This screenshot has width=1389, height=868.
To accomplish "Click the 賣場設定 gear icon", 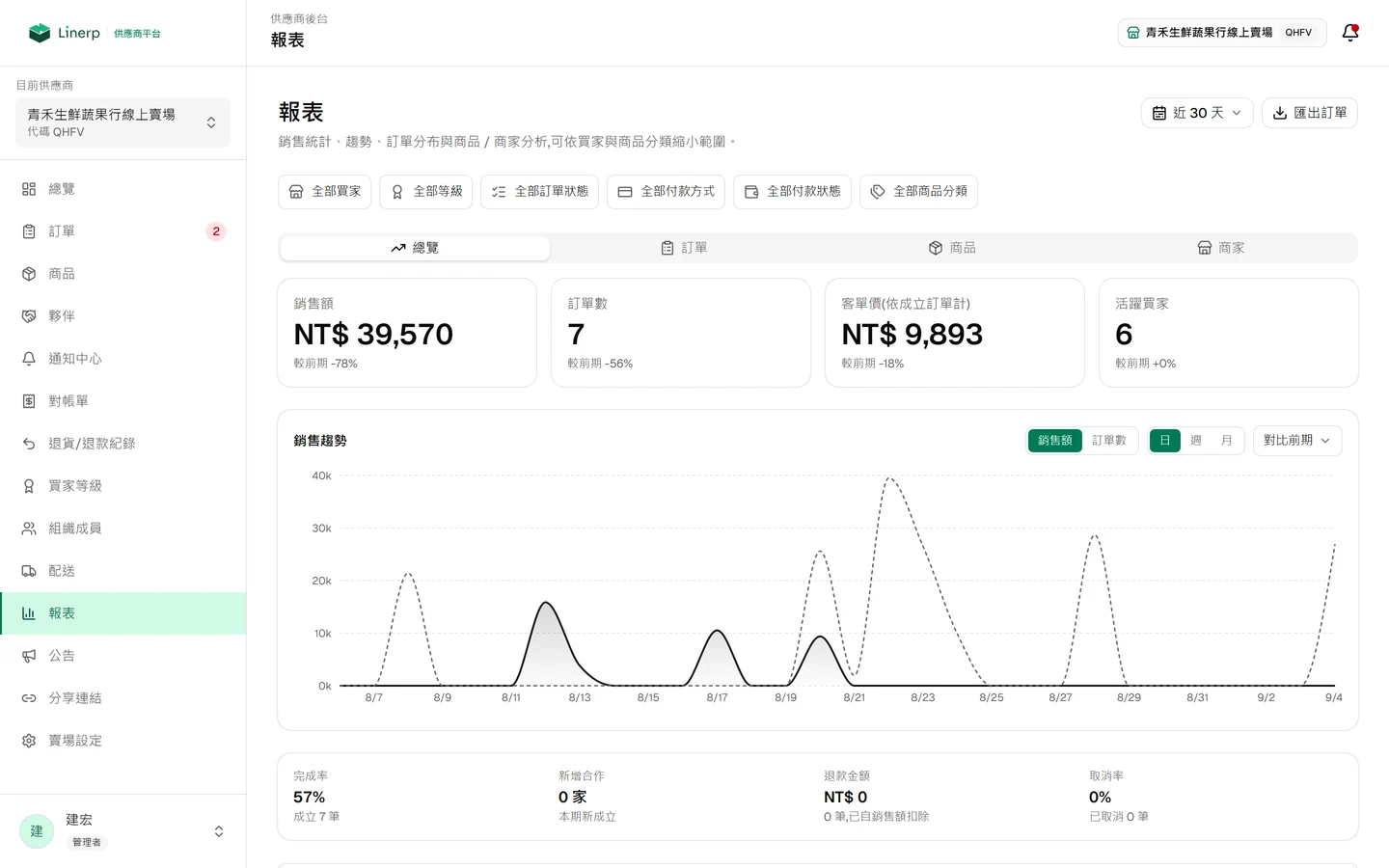I will [29, 741].
